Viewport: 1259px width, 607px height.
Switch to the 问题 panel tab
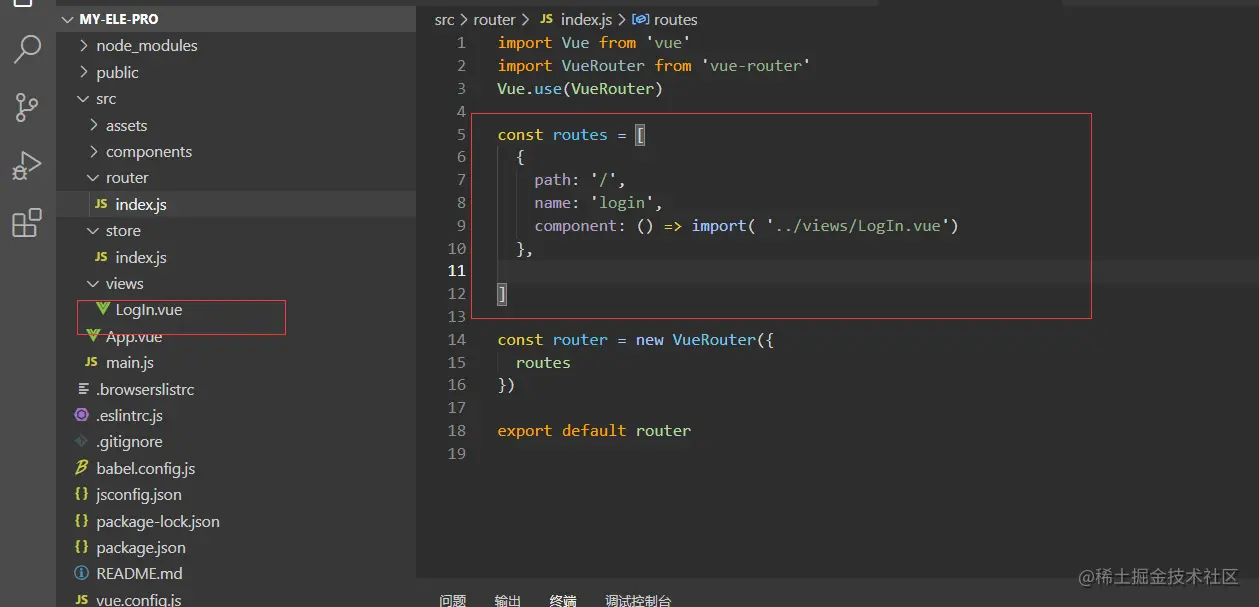point(453,600)
